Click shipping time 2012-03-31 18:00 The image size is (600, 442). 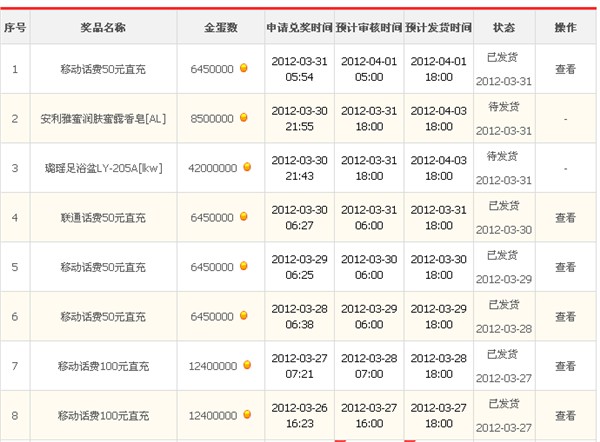pyautogui.click(x=439, y=217)
